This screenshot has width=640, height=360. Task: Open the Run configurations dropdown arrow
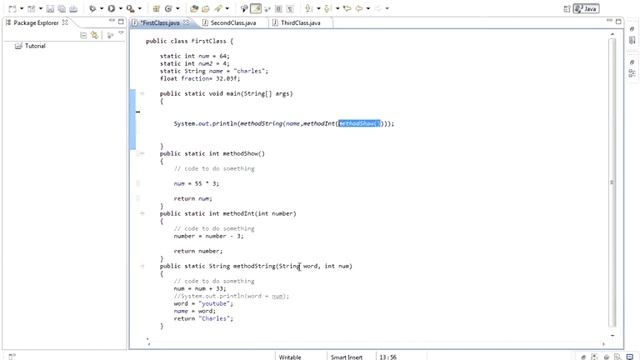coord(120,9)
